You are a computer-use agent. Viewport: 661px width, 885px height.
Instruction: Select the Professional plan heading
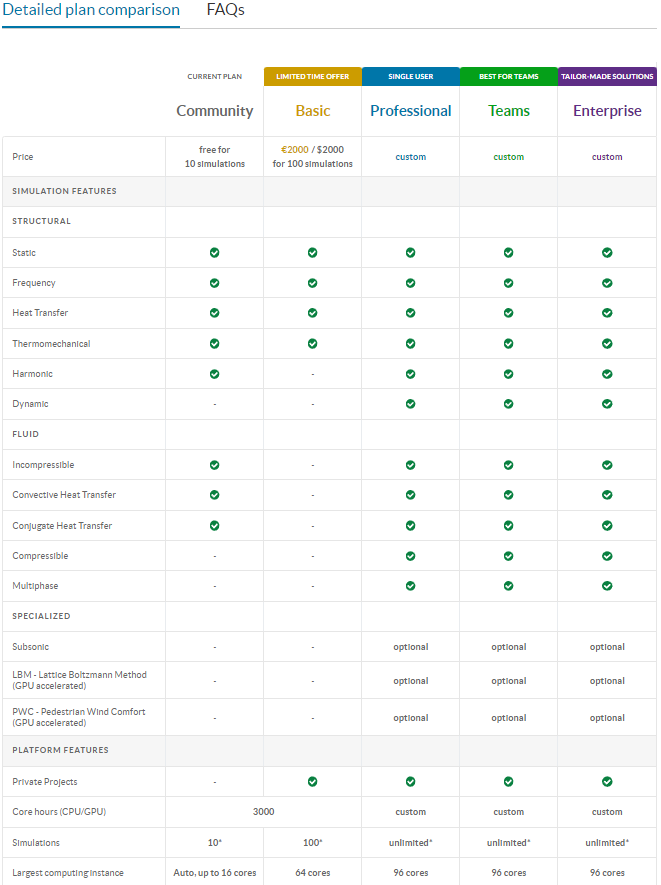411,111
